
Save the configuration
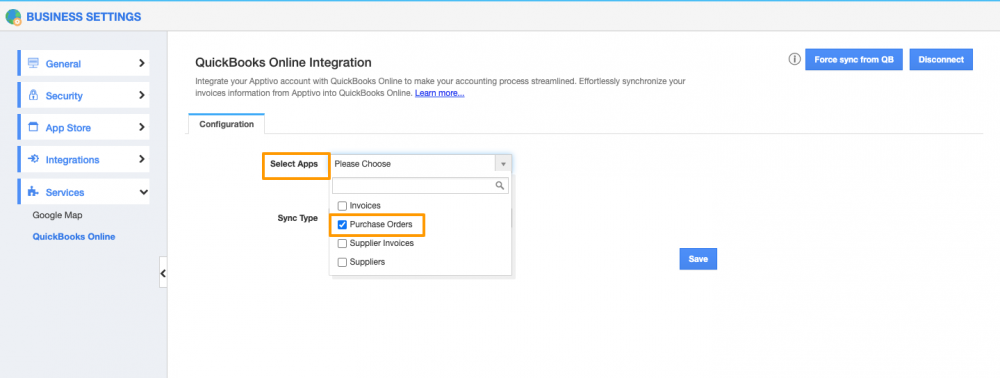pyautogui.click(x=698, y=259)
